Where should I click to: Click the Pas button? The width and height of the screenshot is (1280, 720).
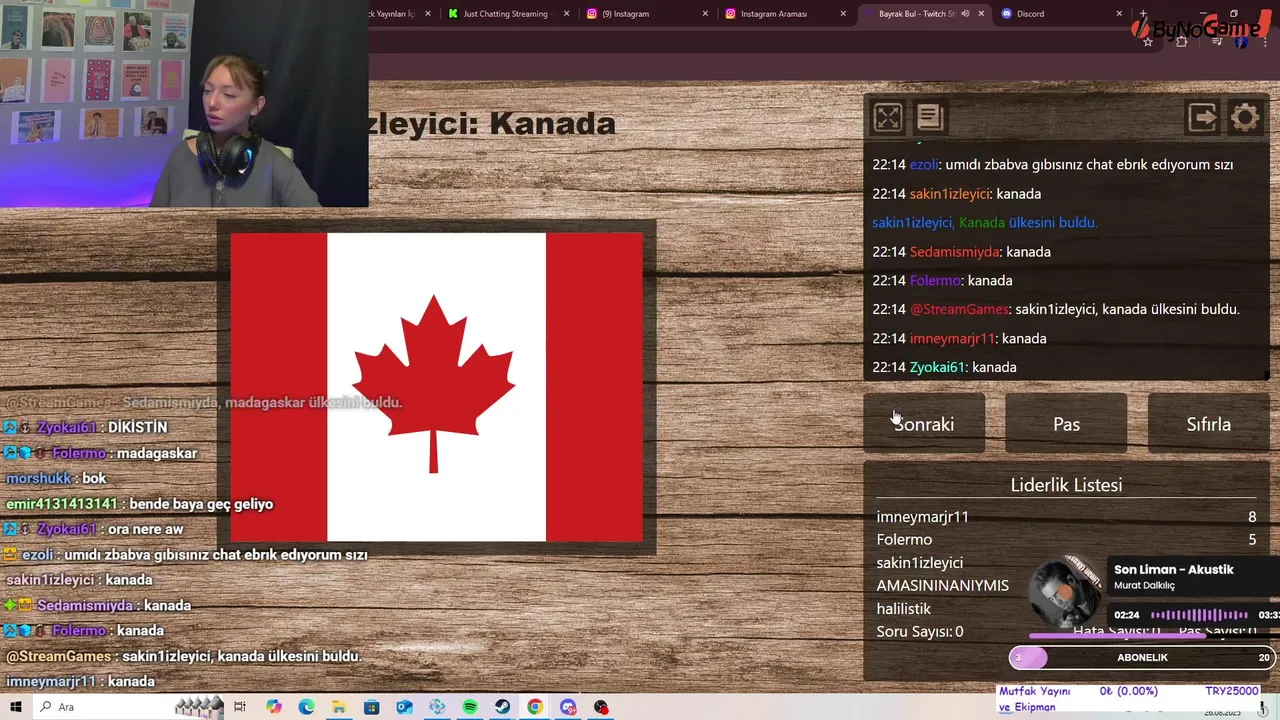point(1066,424)
